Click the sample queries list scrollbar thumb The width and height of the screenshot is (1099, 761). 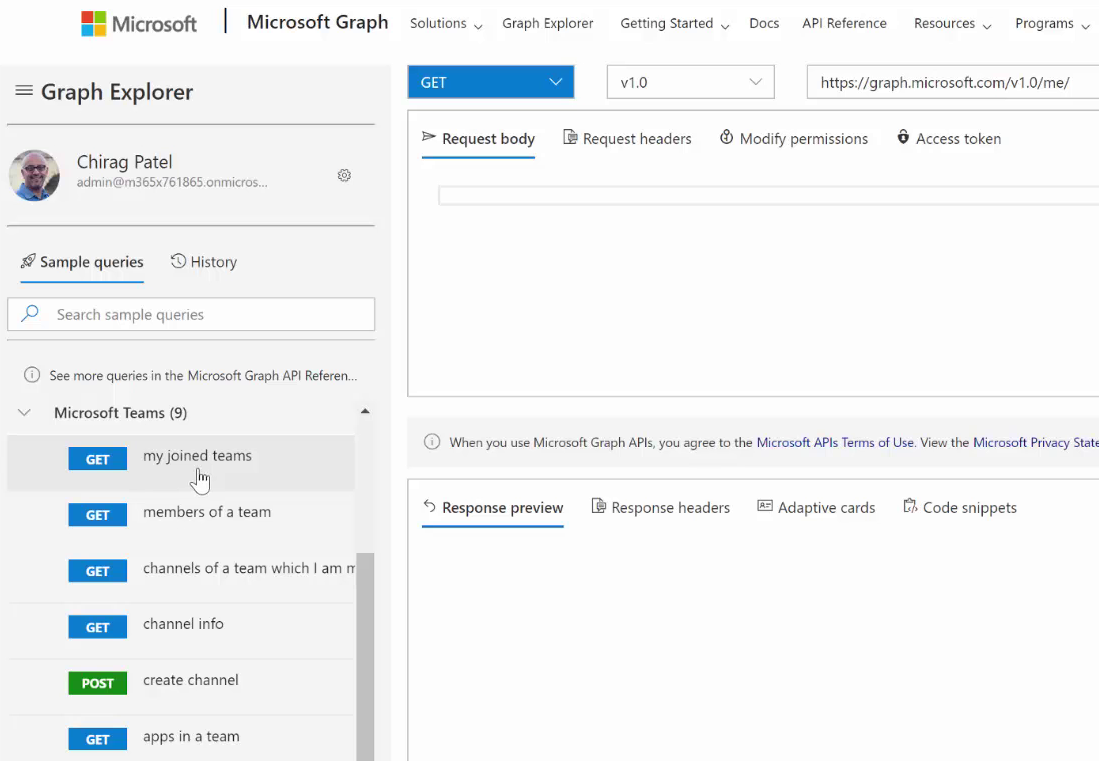(365, 657)
